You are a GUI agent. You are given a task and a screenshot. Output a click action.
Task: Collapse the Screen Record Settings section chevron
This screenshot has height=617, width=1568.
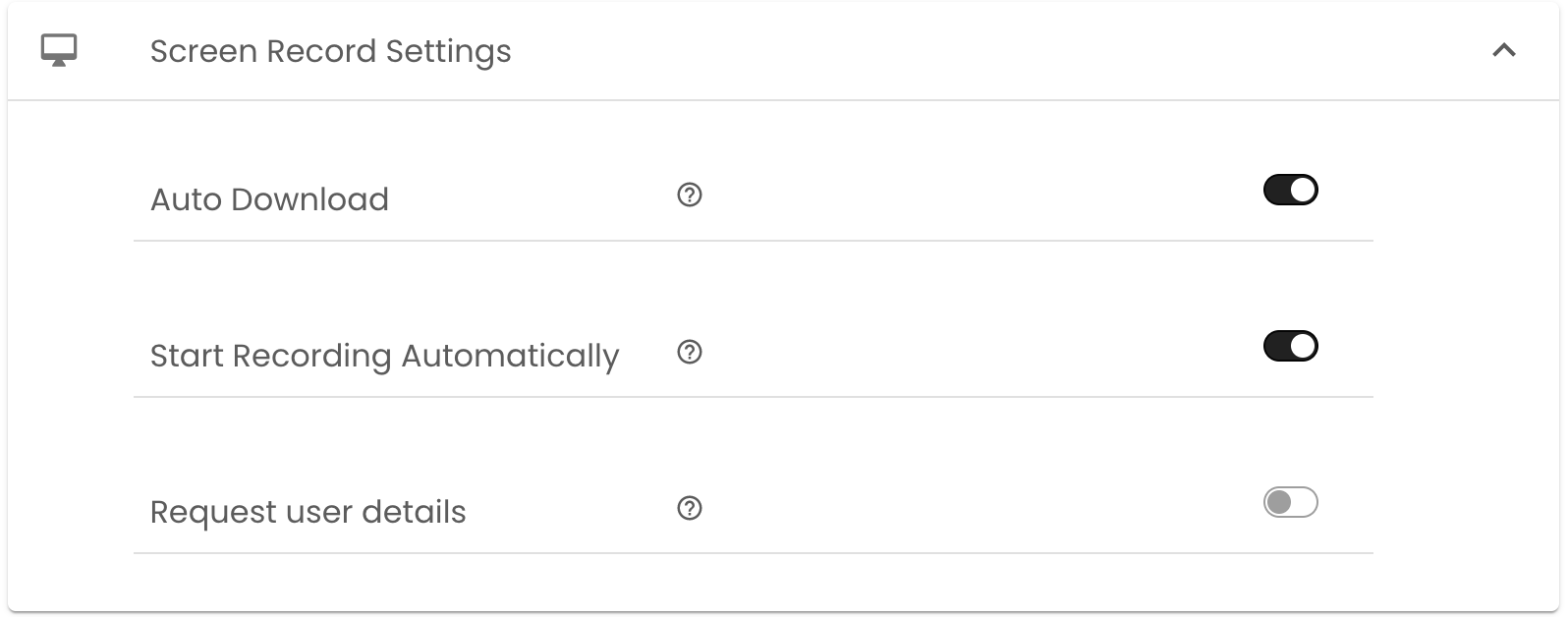[1503, 50]
